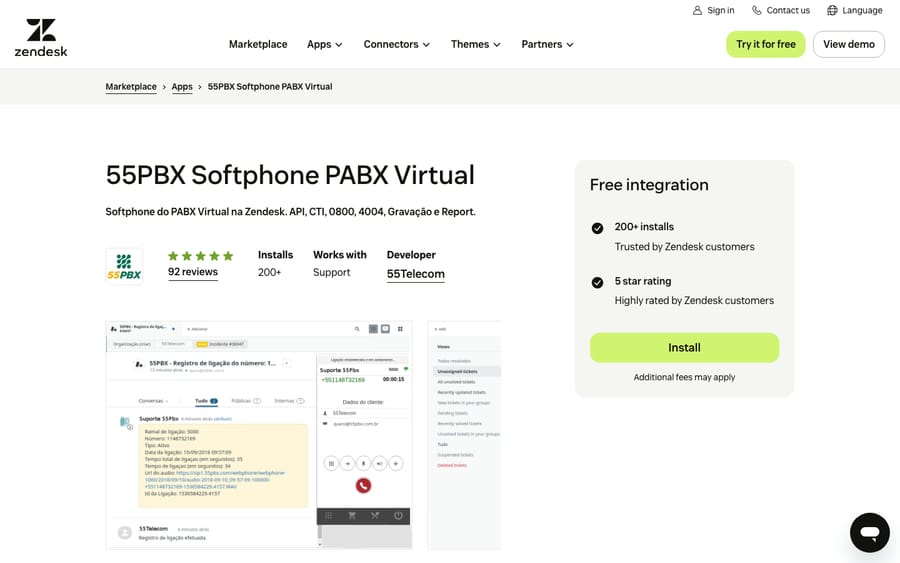
Task: Click the 55PBX app logo
Action: [124, 266]
